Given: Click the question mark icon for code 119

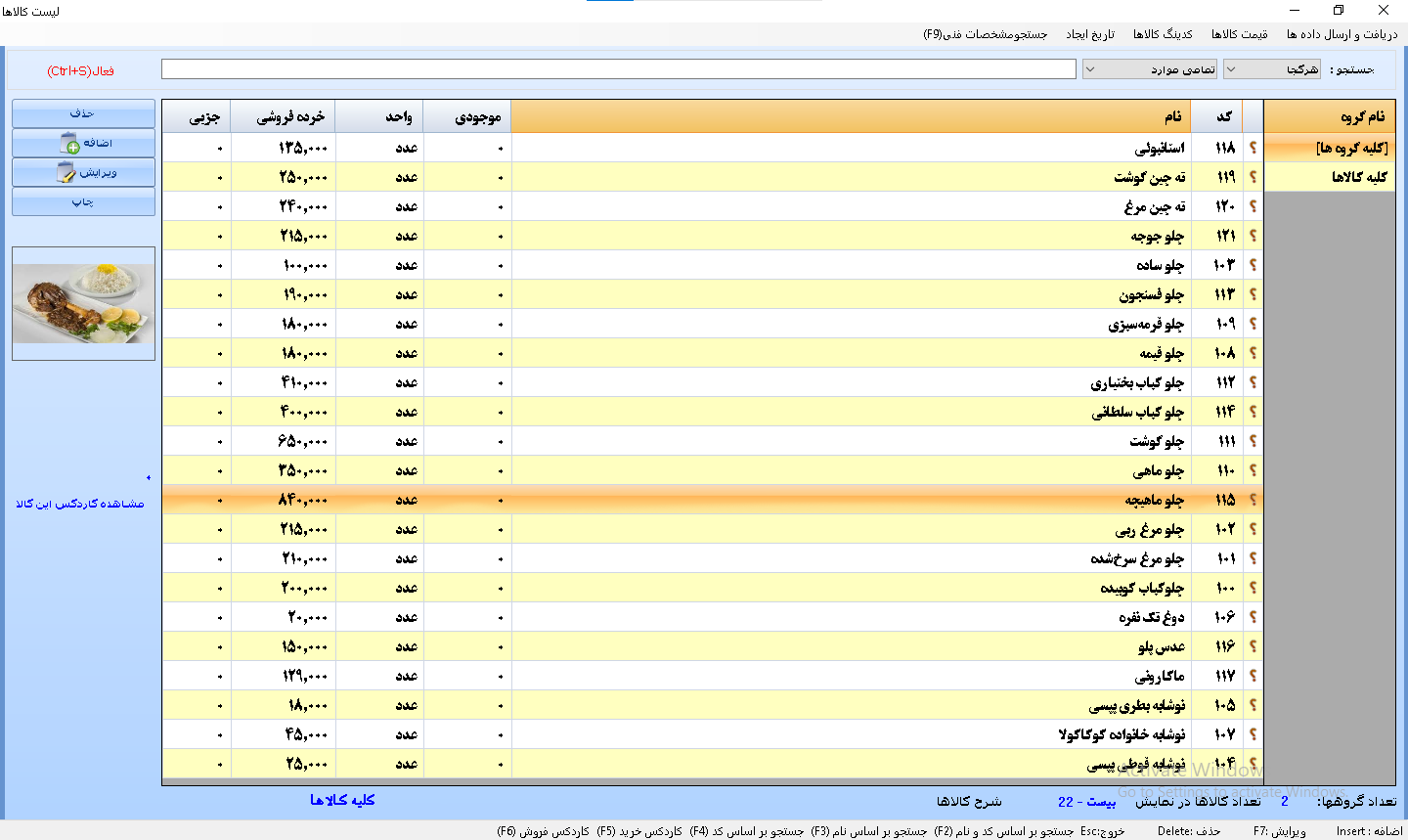Looking at the screenshot, I should tap(1253, 177).
